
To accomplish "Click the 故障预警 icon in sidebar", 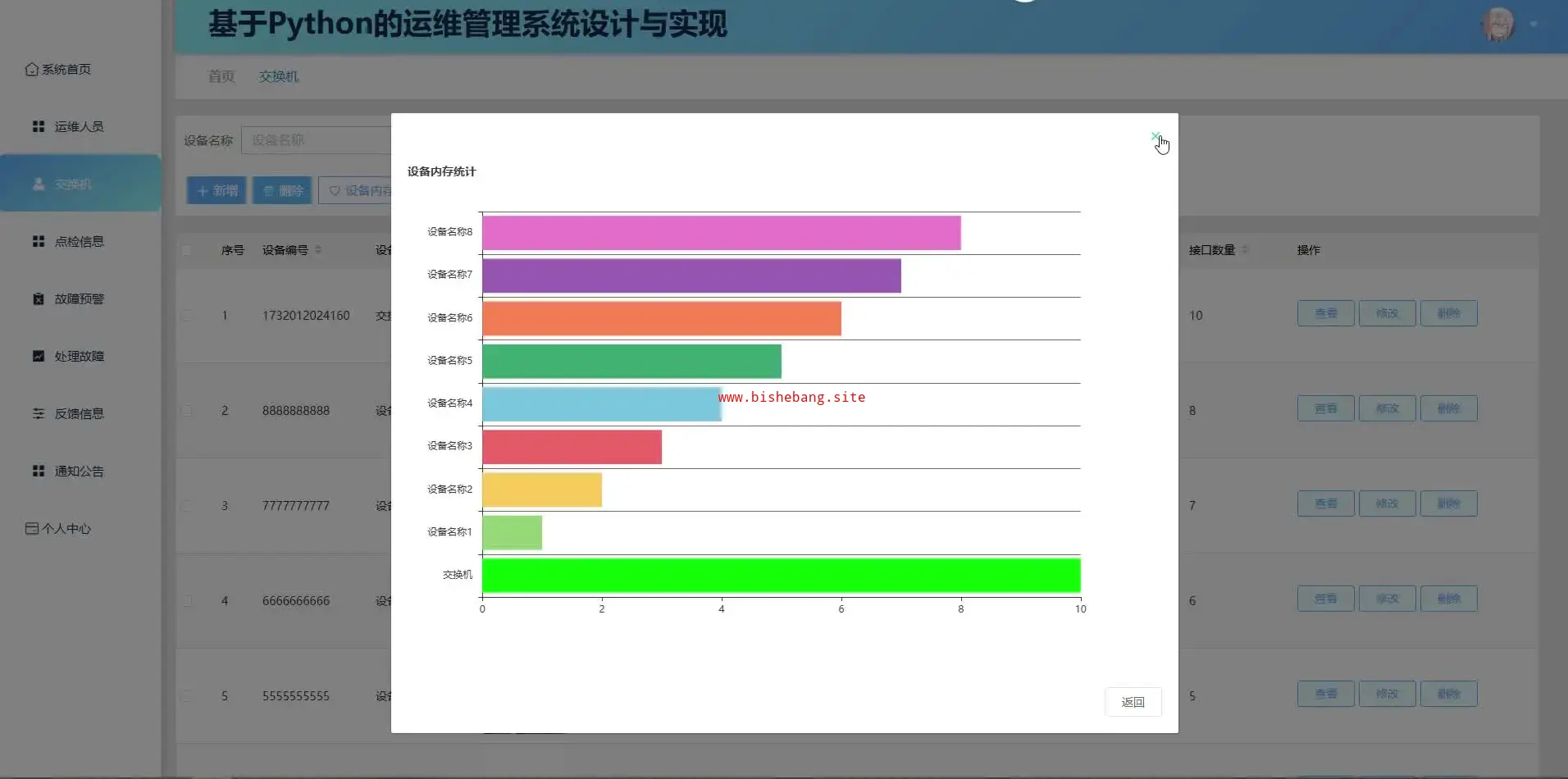I will click(x=38, y=298).
